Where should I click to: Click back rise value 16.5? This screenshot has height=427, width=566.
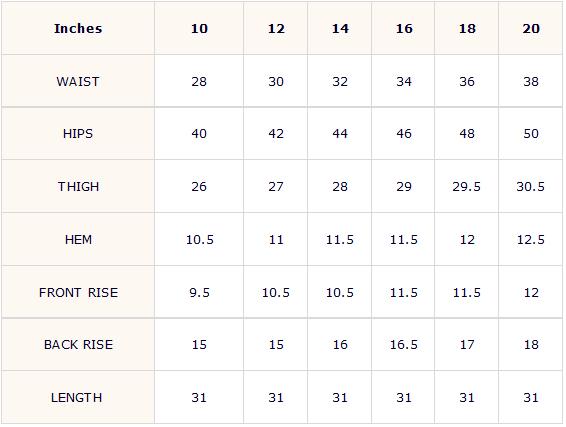coord(404,344)
